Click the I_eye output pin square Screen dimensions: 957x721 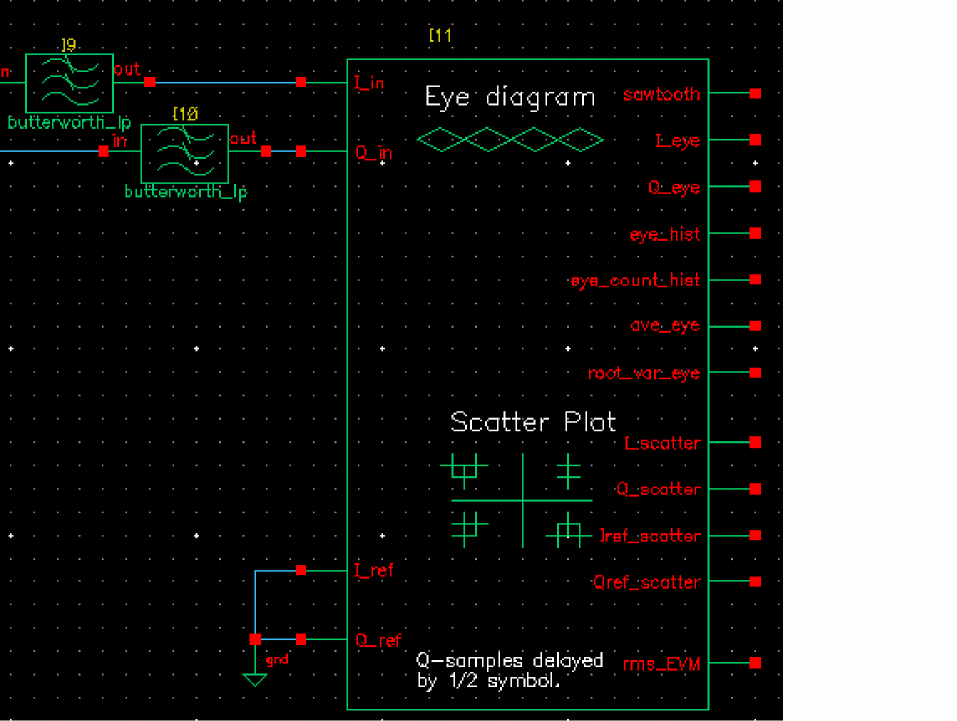click(755, 140)
